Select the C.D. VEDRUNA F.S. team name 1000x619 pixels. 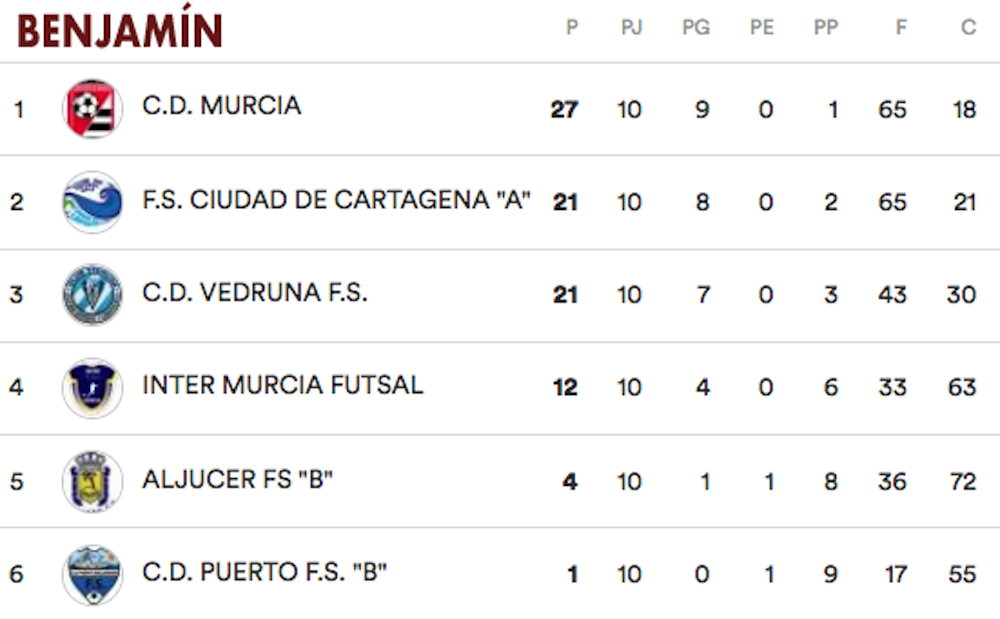click(254, 293)
